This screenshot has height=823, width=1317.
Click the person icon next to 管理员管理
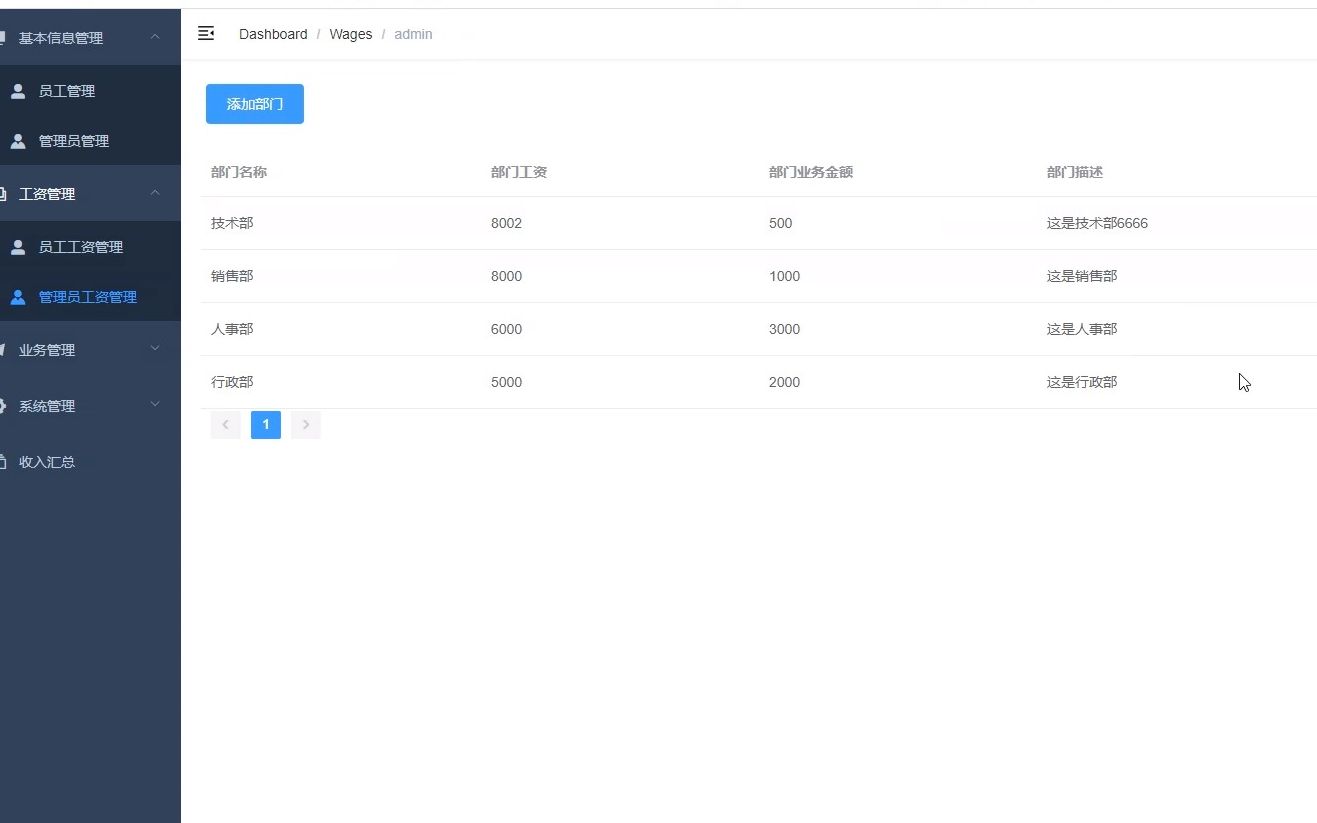pos(18,140)
